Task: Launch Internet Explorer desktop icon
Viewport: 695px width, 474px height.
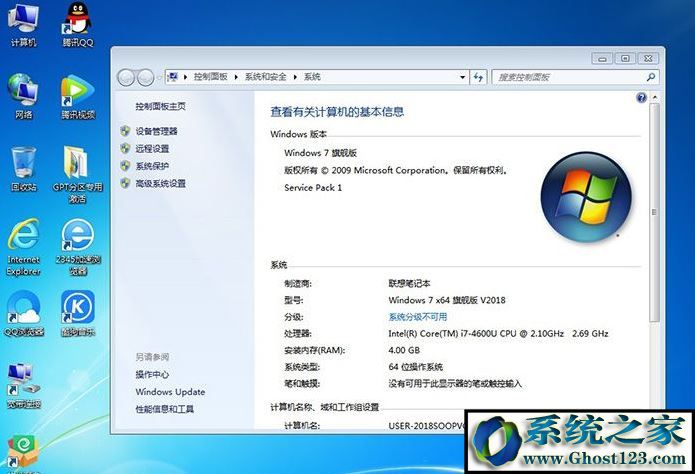Action: click(23, 247)
